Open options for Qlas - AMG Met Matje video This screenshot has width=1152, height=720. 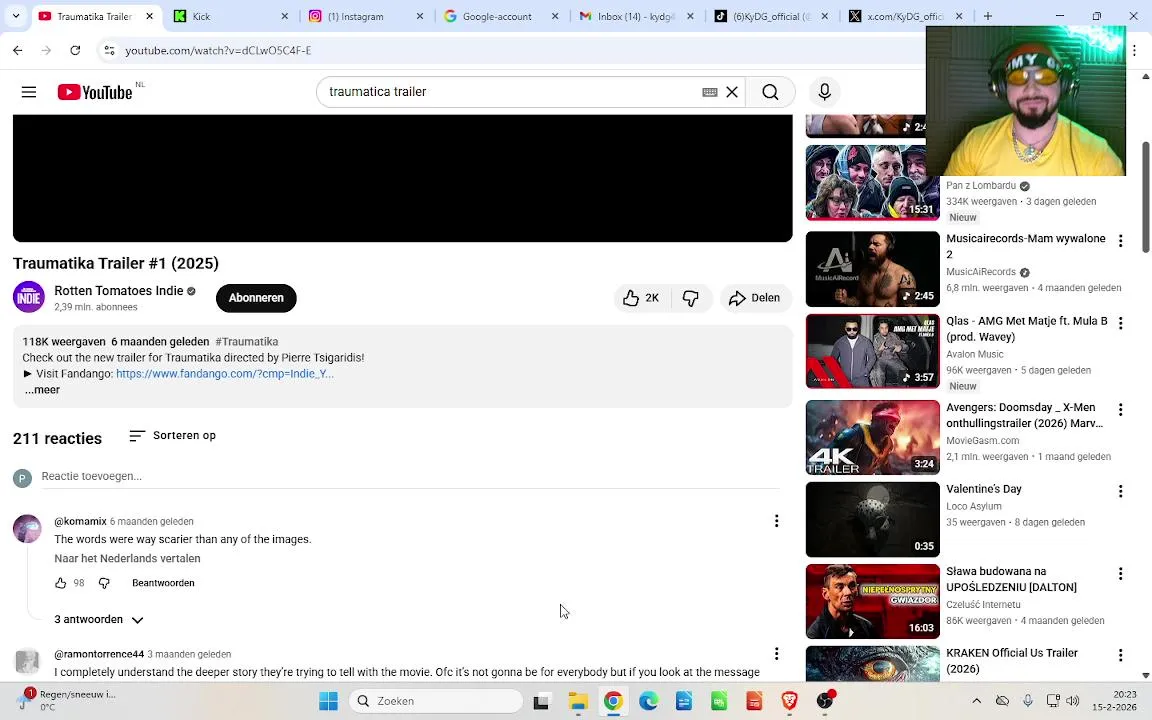tap(1120, 323)
